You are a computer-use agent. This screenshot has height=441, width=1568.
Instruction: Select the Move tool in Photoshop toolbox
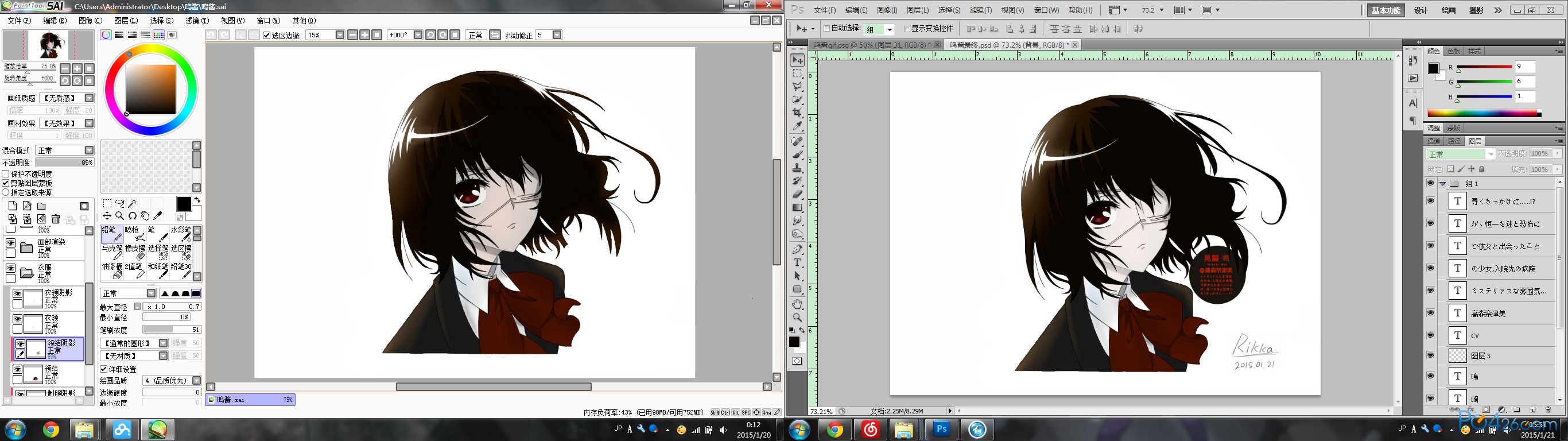797,60
